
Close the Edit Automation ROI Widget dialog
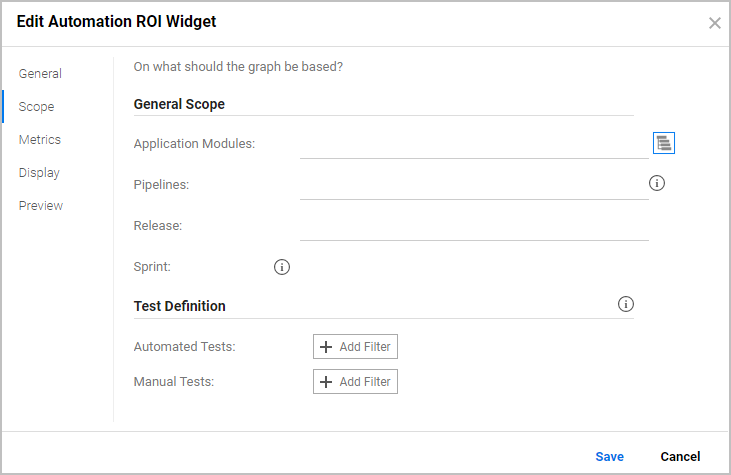[714, 23]
